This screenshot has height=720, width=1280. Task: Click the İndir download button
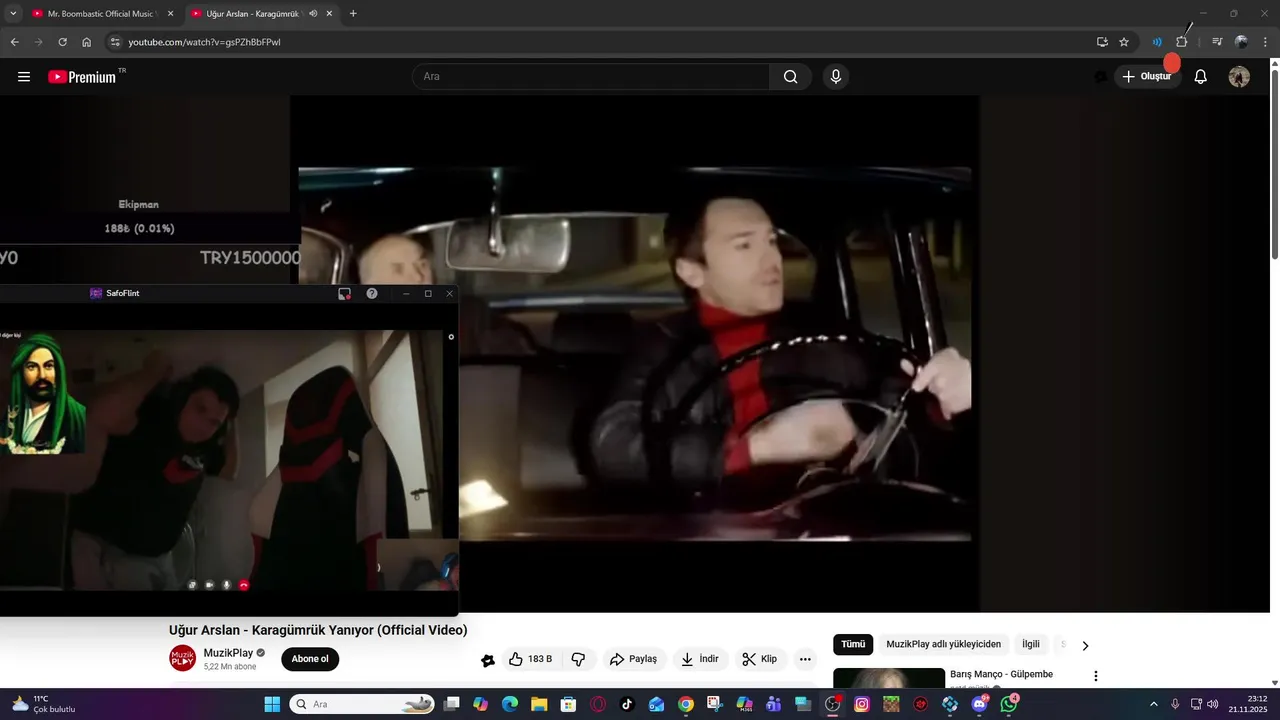click(700, 659)
